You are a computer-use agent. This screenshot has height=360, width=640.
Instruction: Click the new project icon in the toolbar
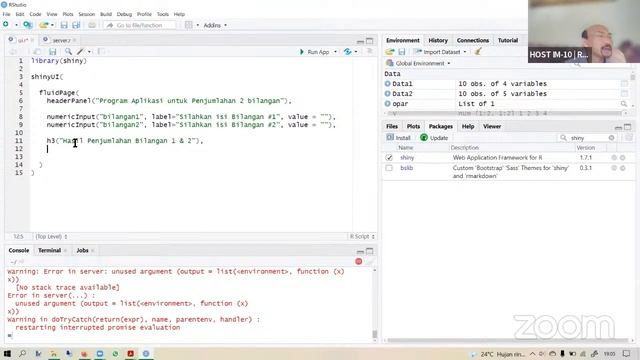(x=27, y=25)
